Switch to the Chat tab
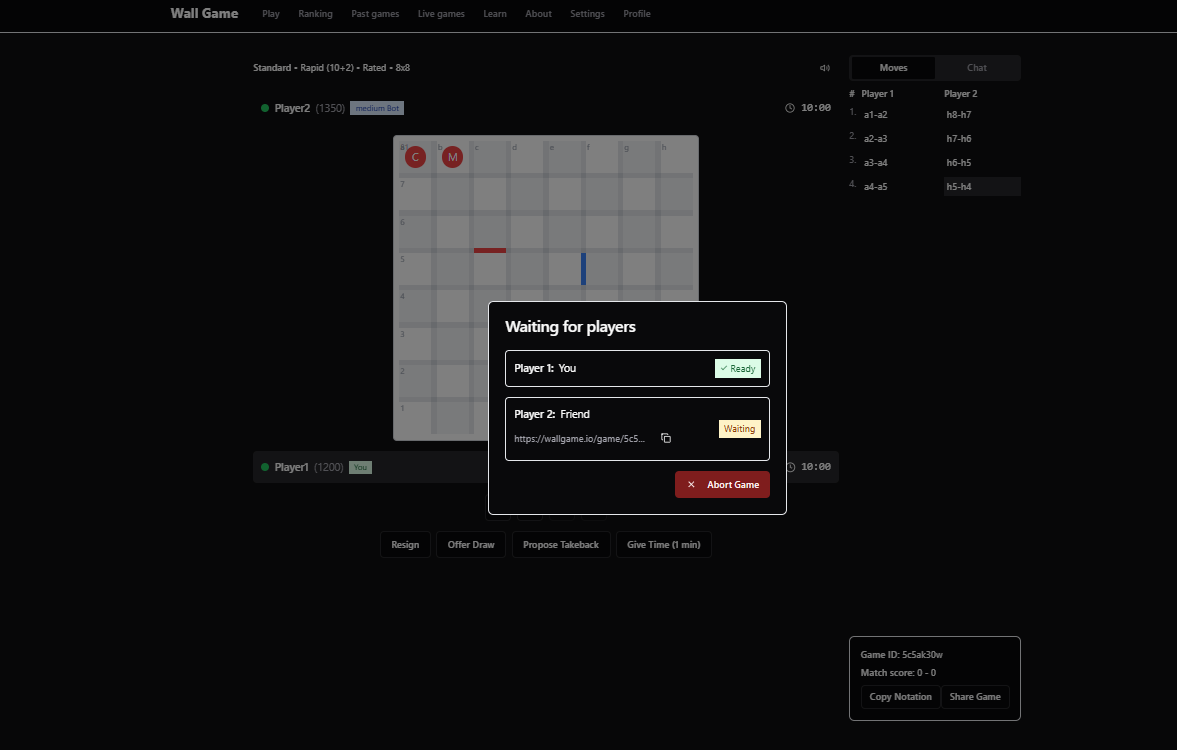The width and height of the screenshot is (1177, 750). [977, 68]
